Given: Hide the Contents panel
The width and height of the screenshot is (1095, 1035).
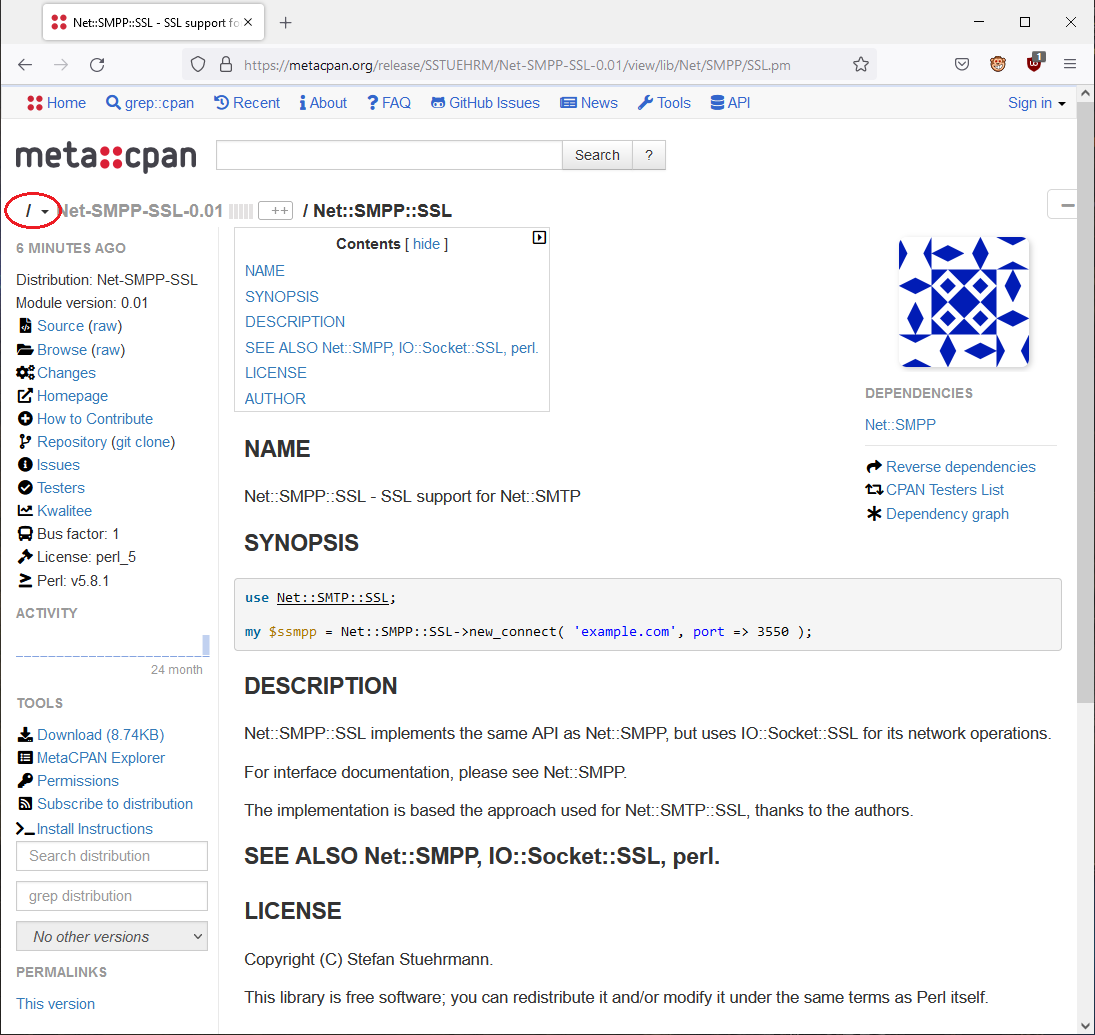Looking at the screenshot, I should (x=426, y=243).
